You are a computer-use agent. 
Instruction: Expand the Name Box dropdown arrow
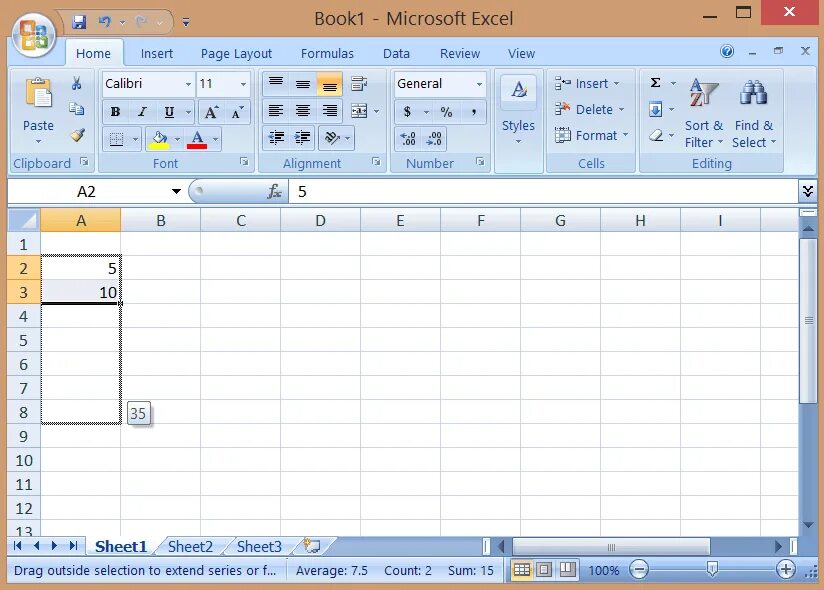(x=176, y=192)
